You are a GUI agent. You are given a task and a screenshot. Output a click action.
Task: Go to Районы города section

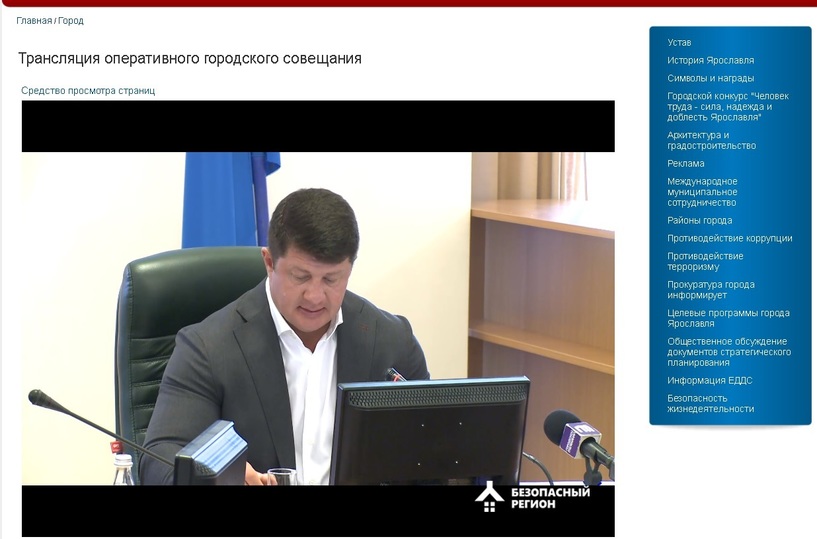699,220
